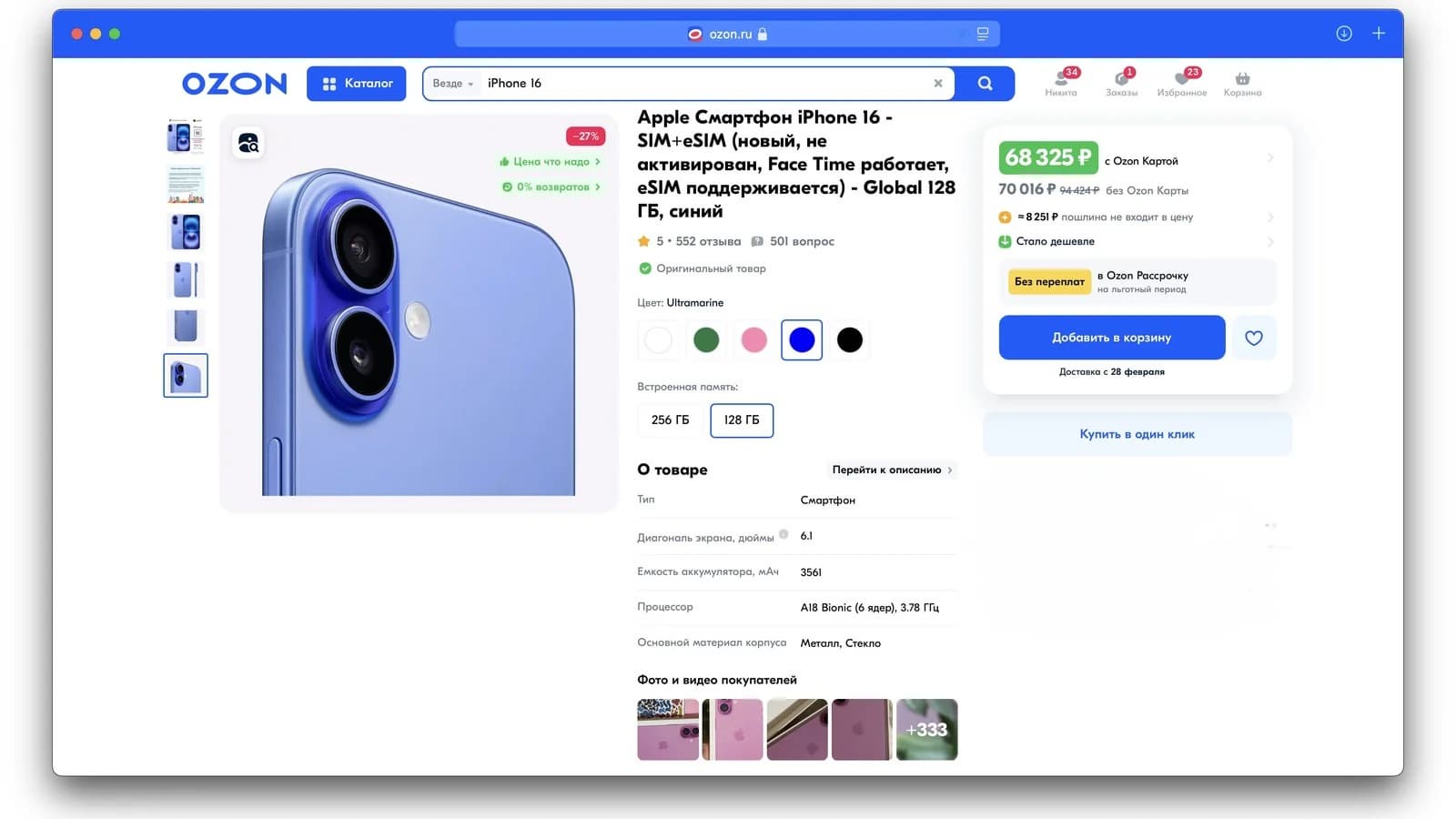The width and height of the screenshot is (1456, 819).
Task: Select the 256 ГБ memory option
Action: coord(671,420)
